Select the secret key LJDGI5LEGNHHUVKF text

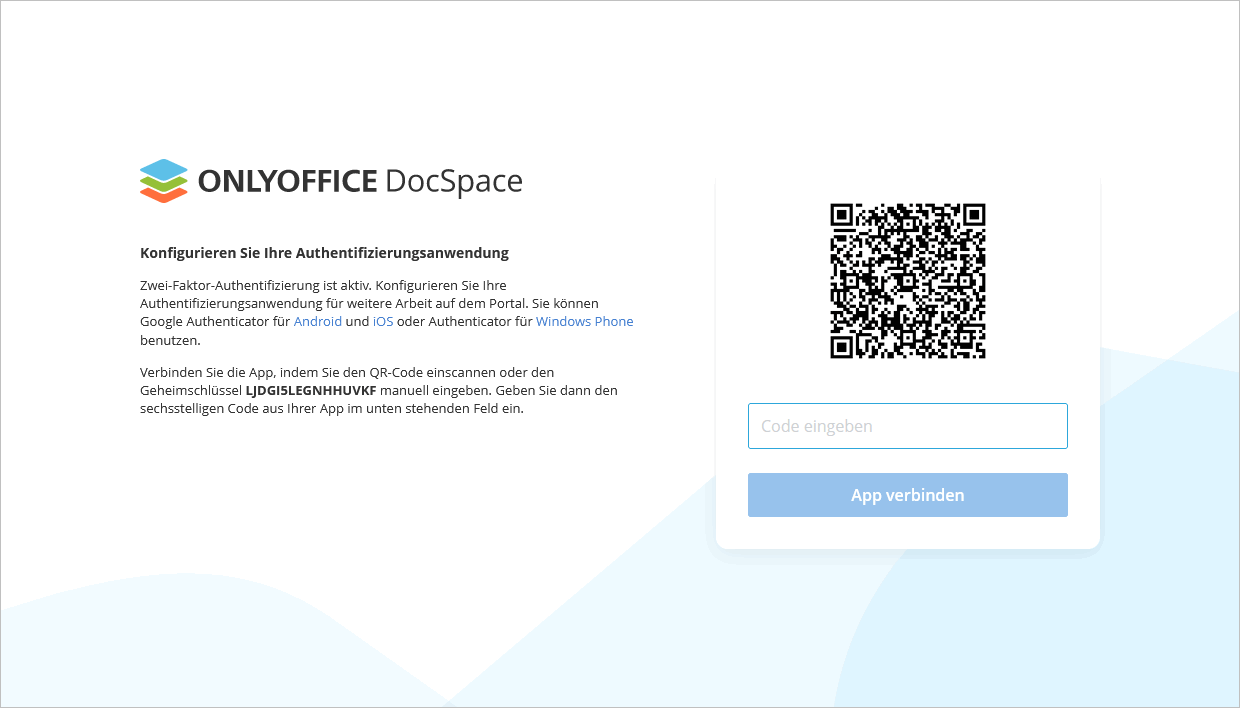[x=311, y=391]
